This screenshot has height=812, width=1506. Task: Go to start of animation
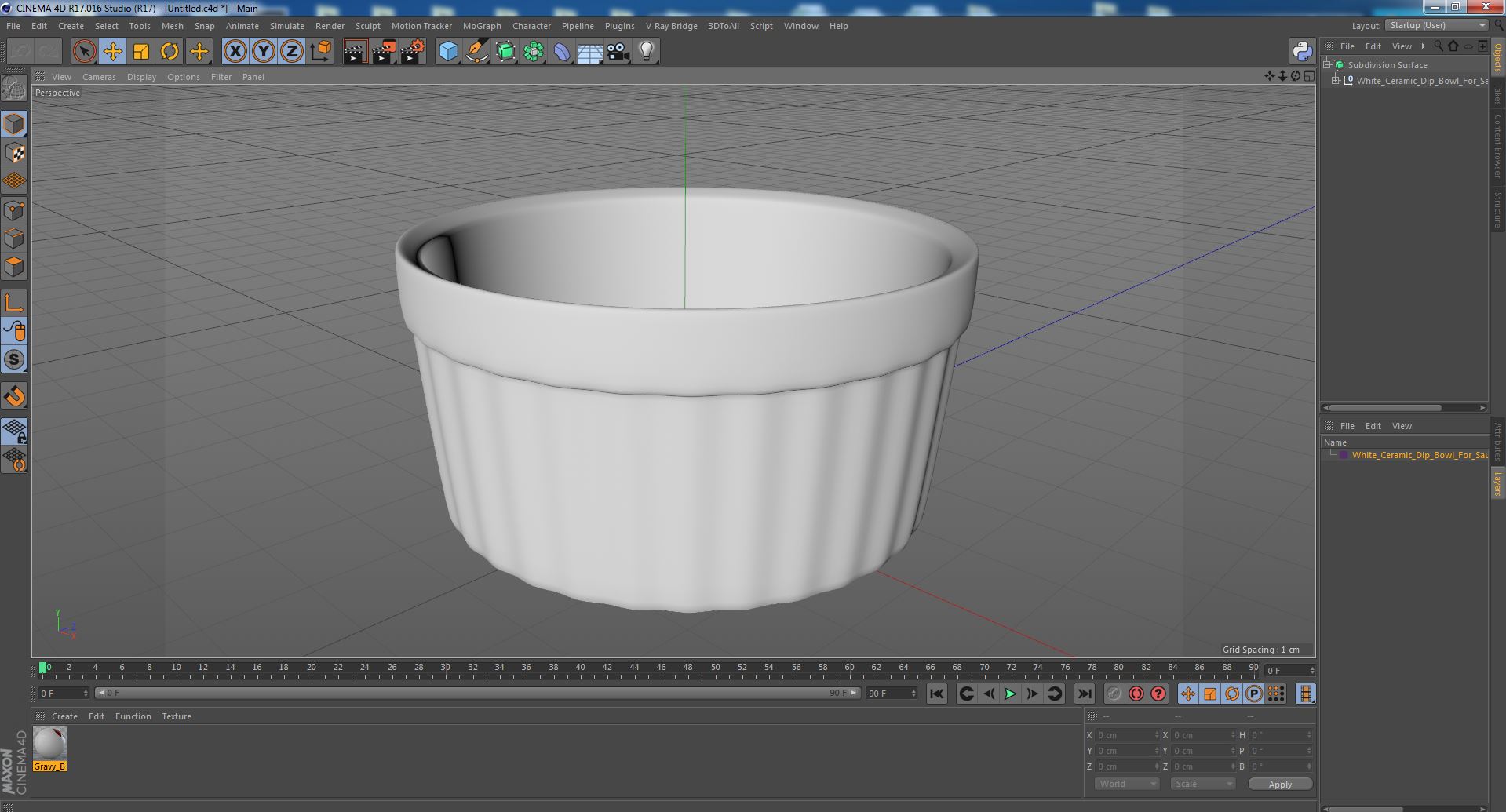(x=936, y=694)
